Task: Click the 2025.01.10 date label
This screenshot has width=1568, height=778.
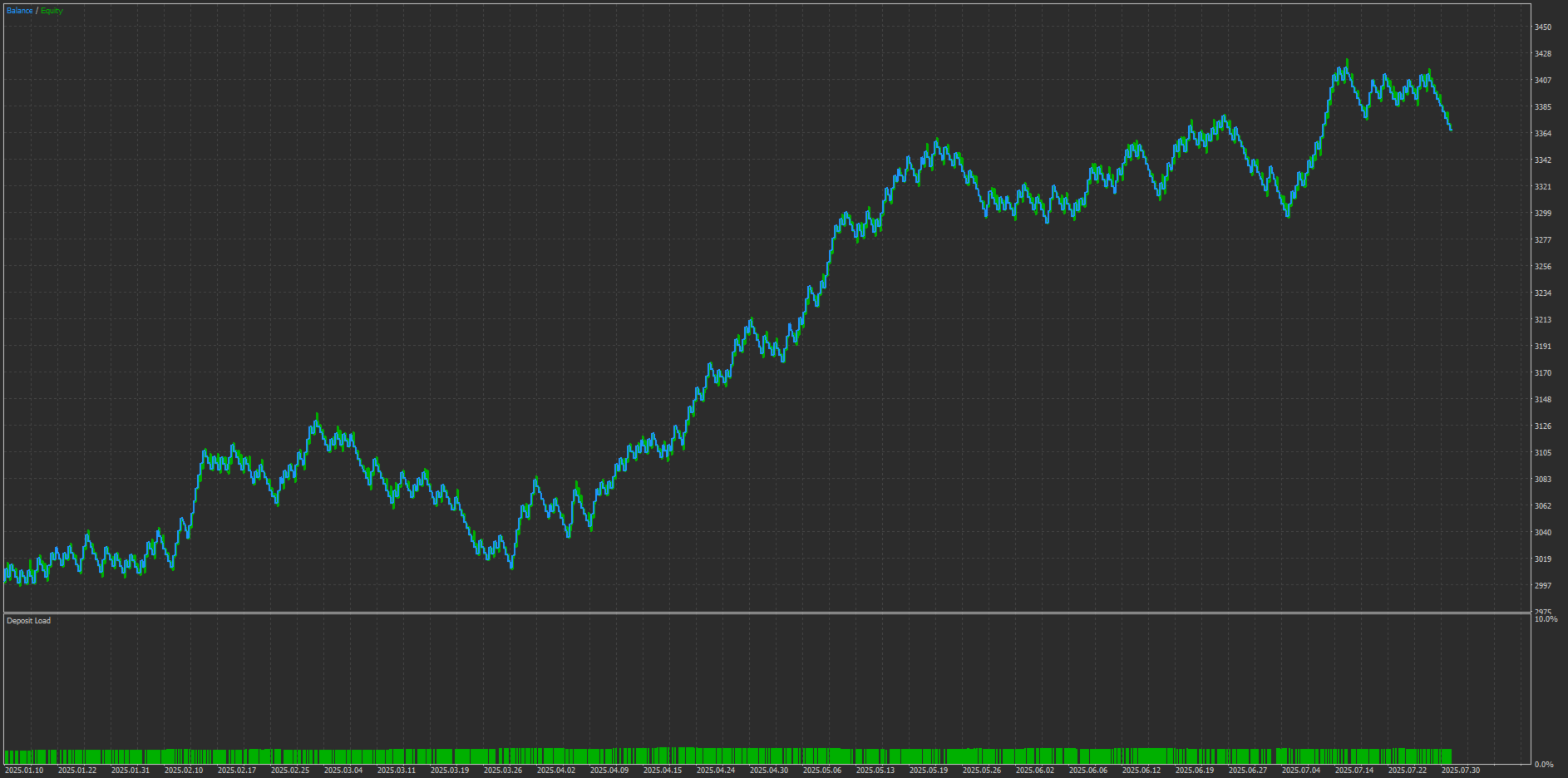Action: point(23,771)
